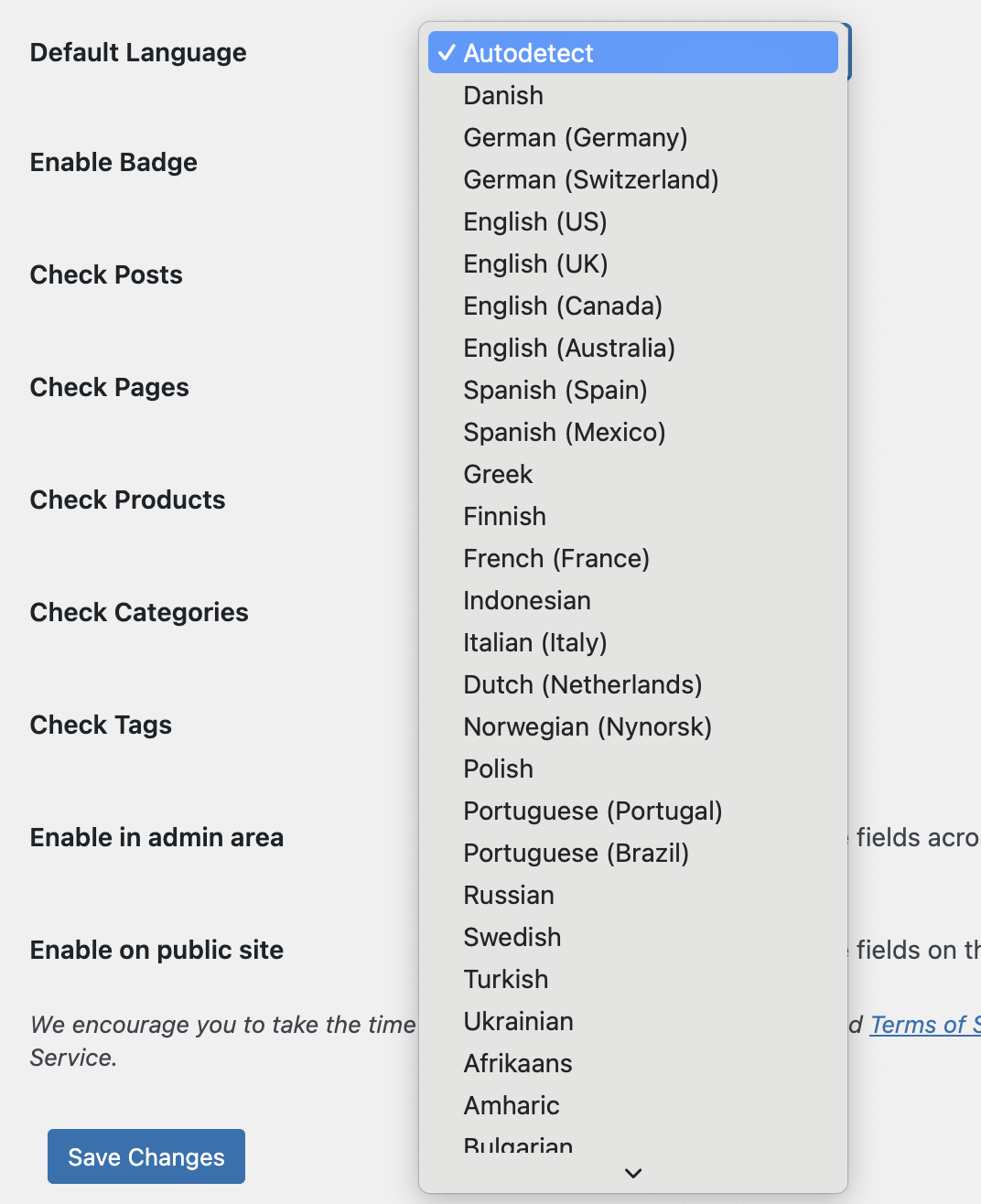The height and width of the screenshot is (1204, 981).
Task: Select German (Germany) language option
Action: point(575,137)
